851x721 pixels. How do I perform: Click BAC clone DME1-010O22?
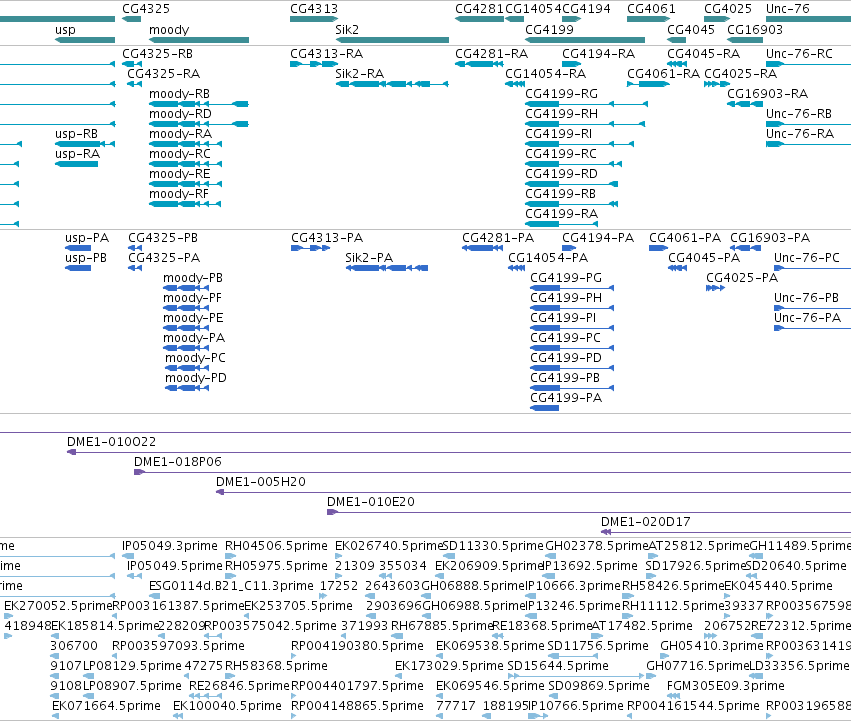pyautogui.click(x=111, y=442)
